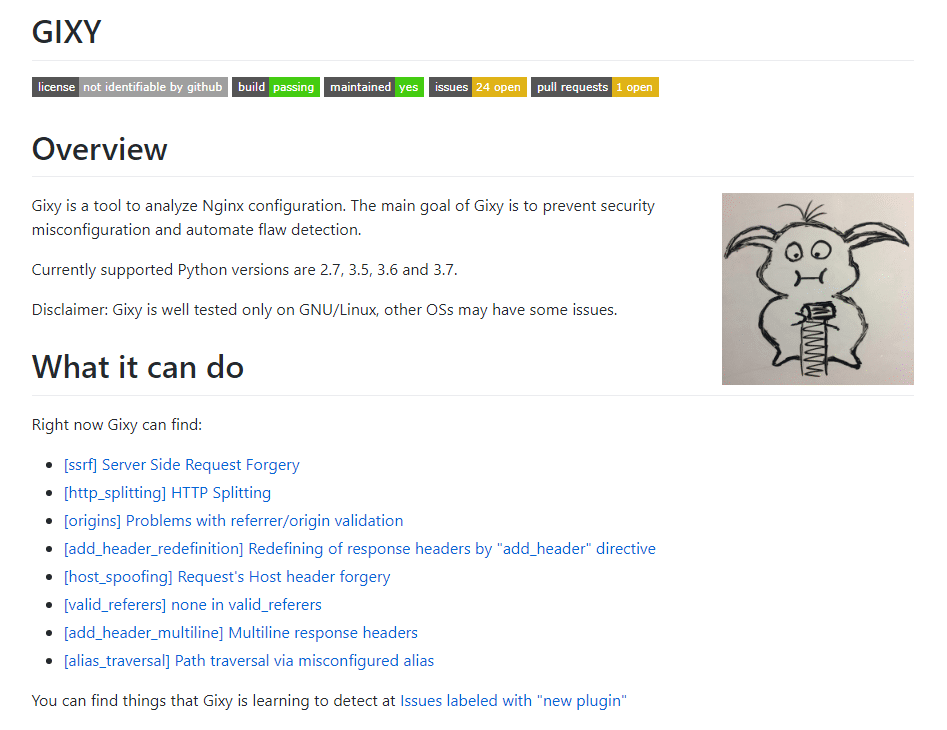Open the [alias_traversal] Path traversal link

[x=249, y=661]
